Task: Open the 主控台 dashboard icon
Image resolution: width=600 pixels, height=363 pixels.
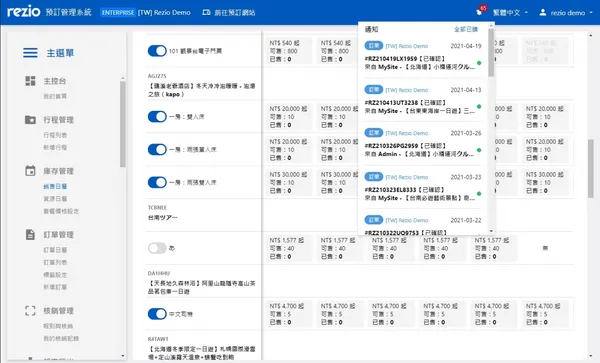Action: [30, 81]
